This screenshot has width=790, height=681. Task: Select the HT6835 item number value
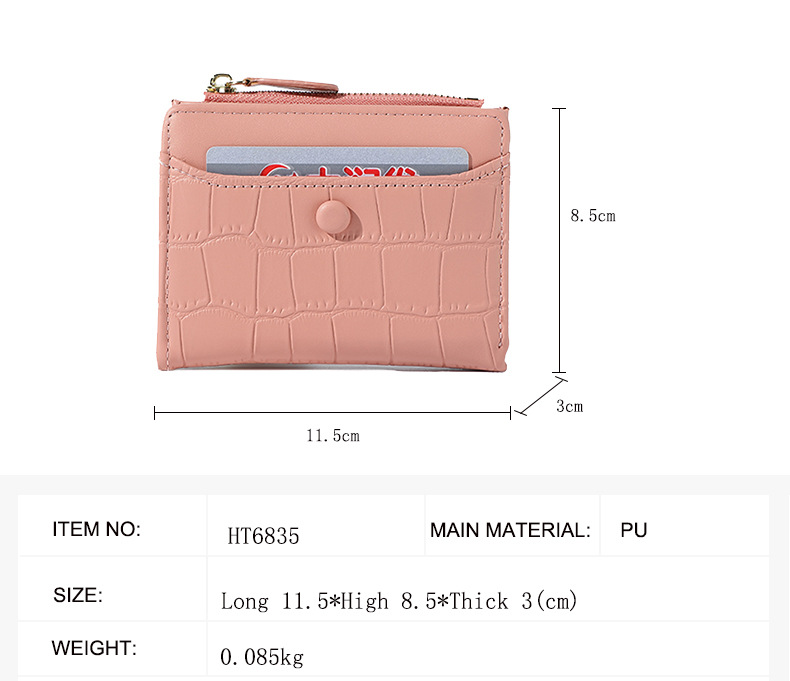(x=263, y=536)
